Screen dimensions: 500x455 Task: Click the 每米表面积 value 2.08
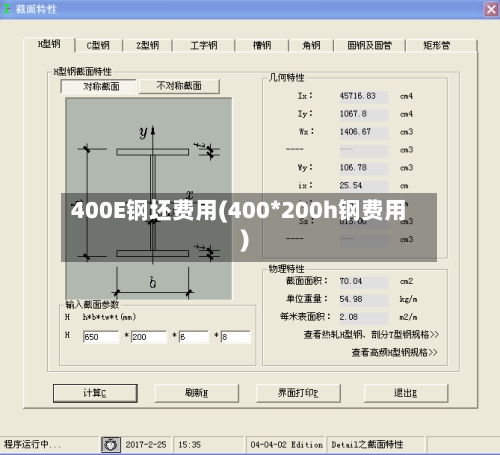click(364, 317)
